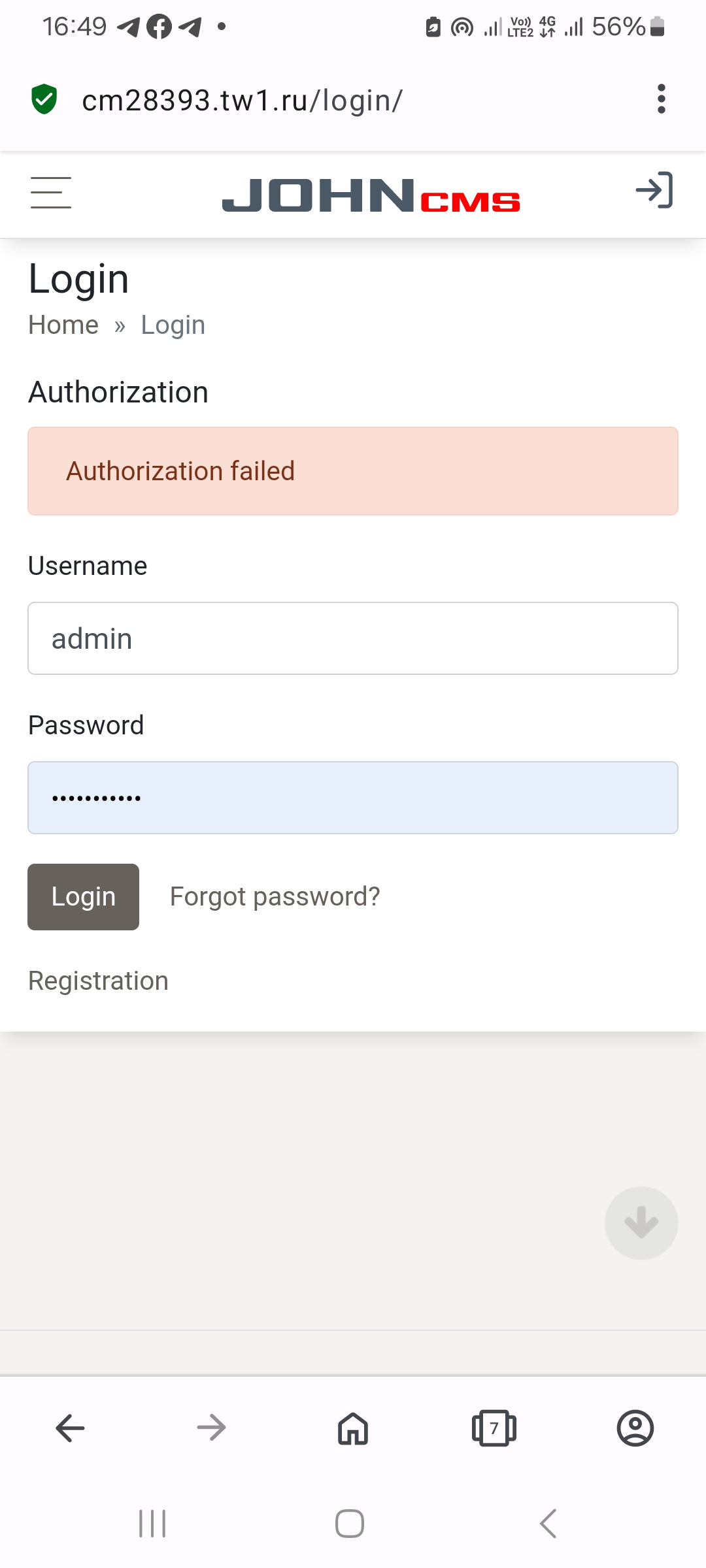Tap the sign-in arrow icon in header
The image size is (706, 1568).
[654, 191]
